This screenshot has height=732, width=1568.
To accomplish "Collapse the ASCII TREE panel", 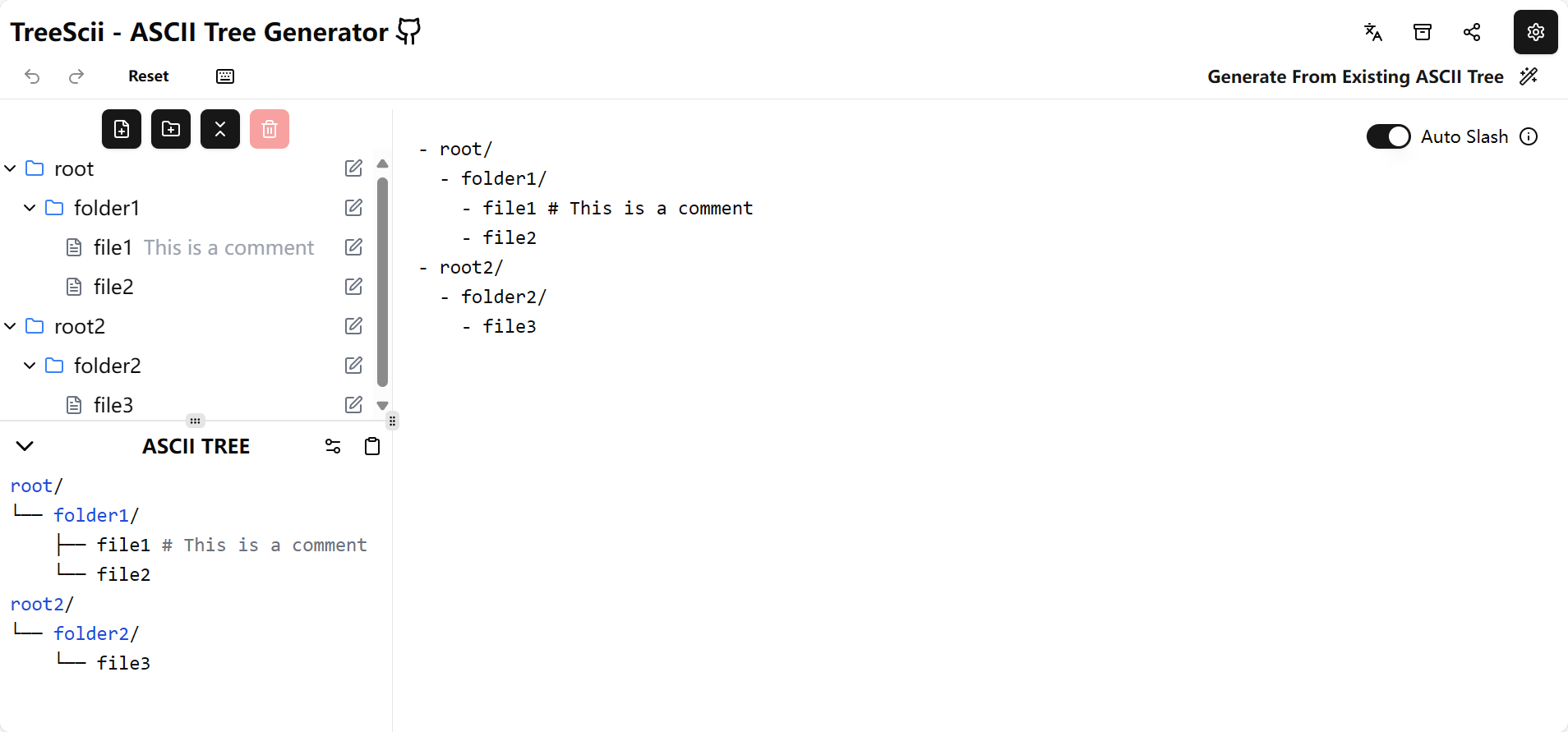I will click(25, 446).
